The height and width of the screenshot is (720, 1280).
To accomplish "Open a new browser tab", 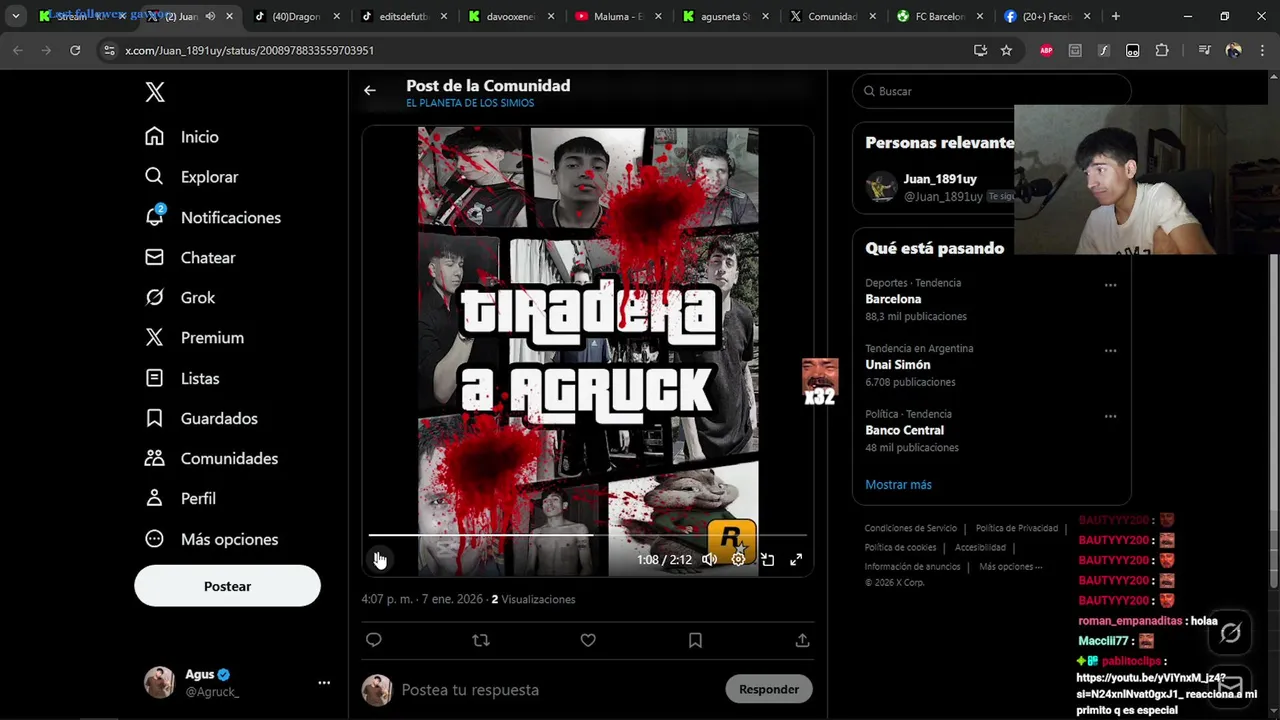I will point(1116,16).
